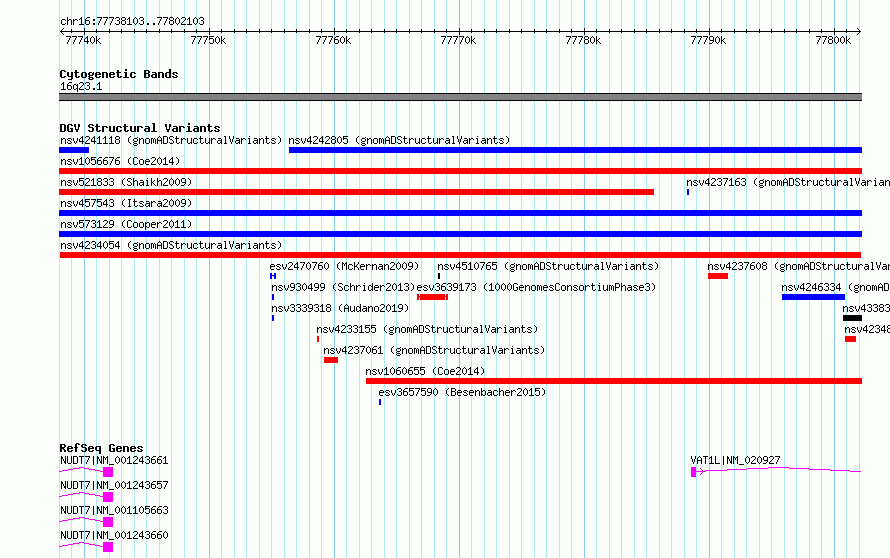Click NUDT7|NM_001105663 transcript label
Viewport: 890px width, 558px height.
click(x=114, y=510)
